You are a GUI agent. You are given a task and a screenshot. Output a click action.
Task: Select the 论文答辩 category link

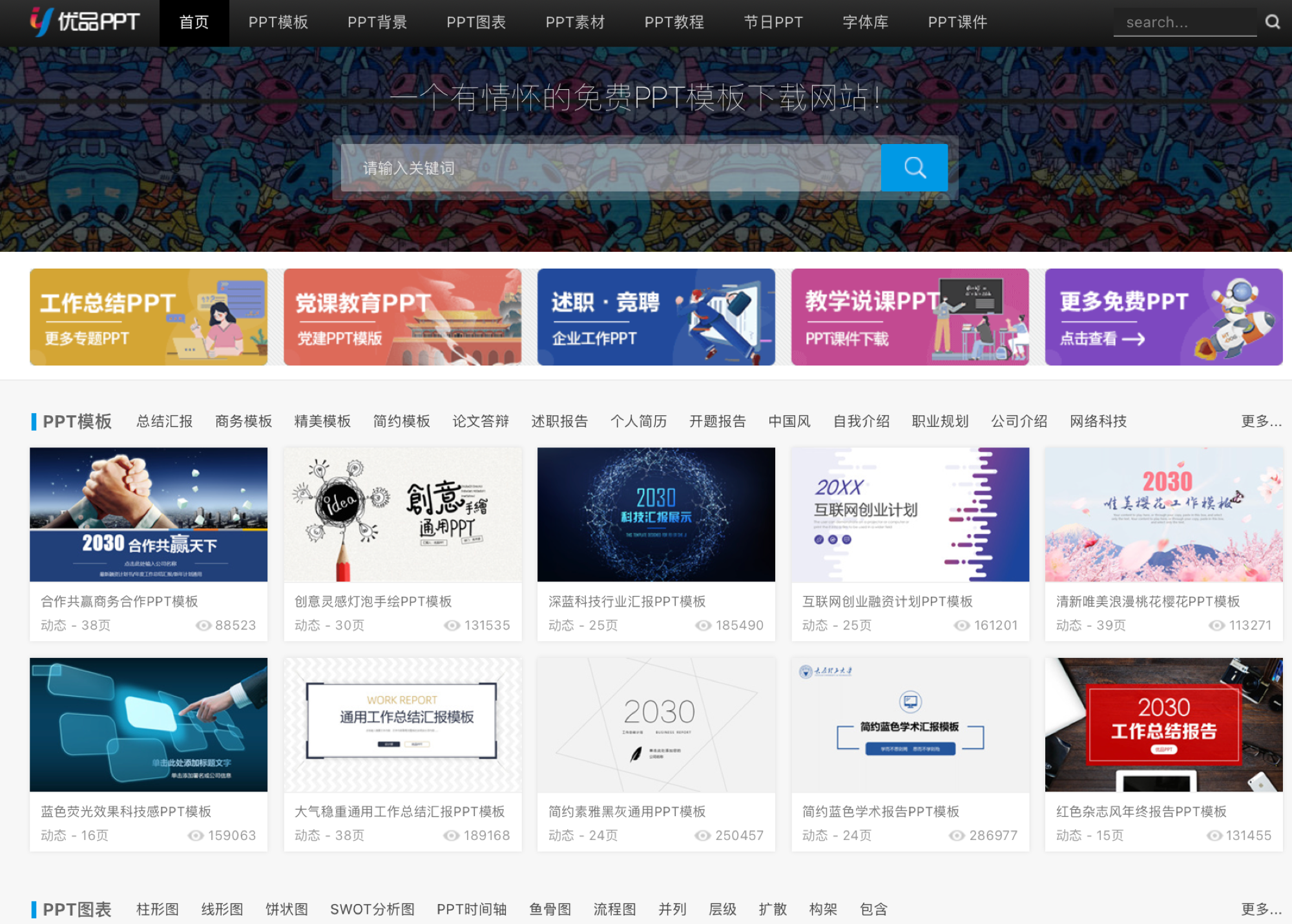(x=481, y=422)
